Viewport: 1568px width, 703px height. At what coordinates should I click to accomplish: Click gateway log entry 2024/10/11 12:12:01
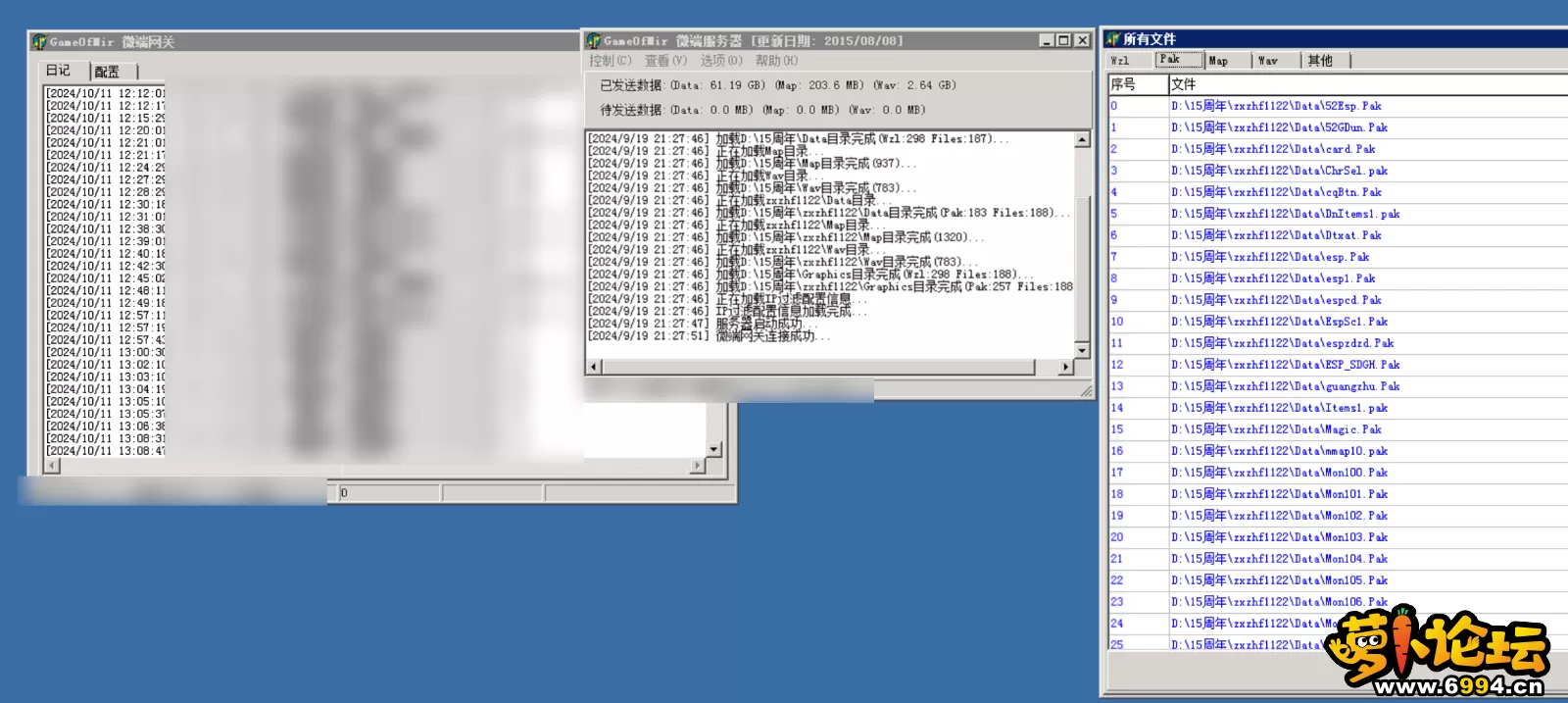click(106, 94)
